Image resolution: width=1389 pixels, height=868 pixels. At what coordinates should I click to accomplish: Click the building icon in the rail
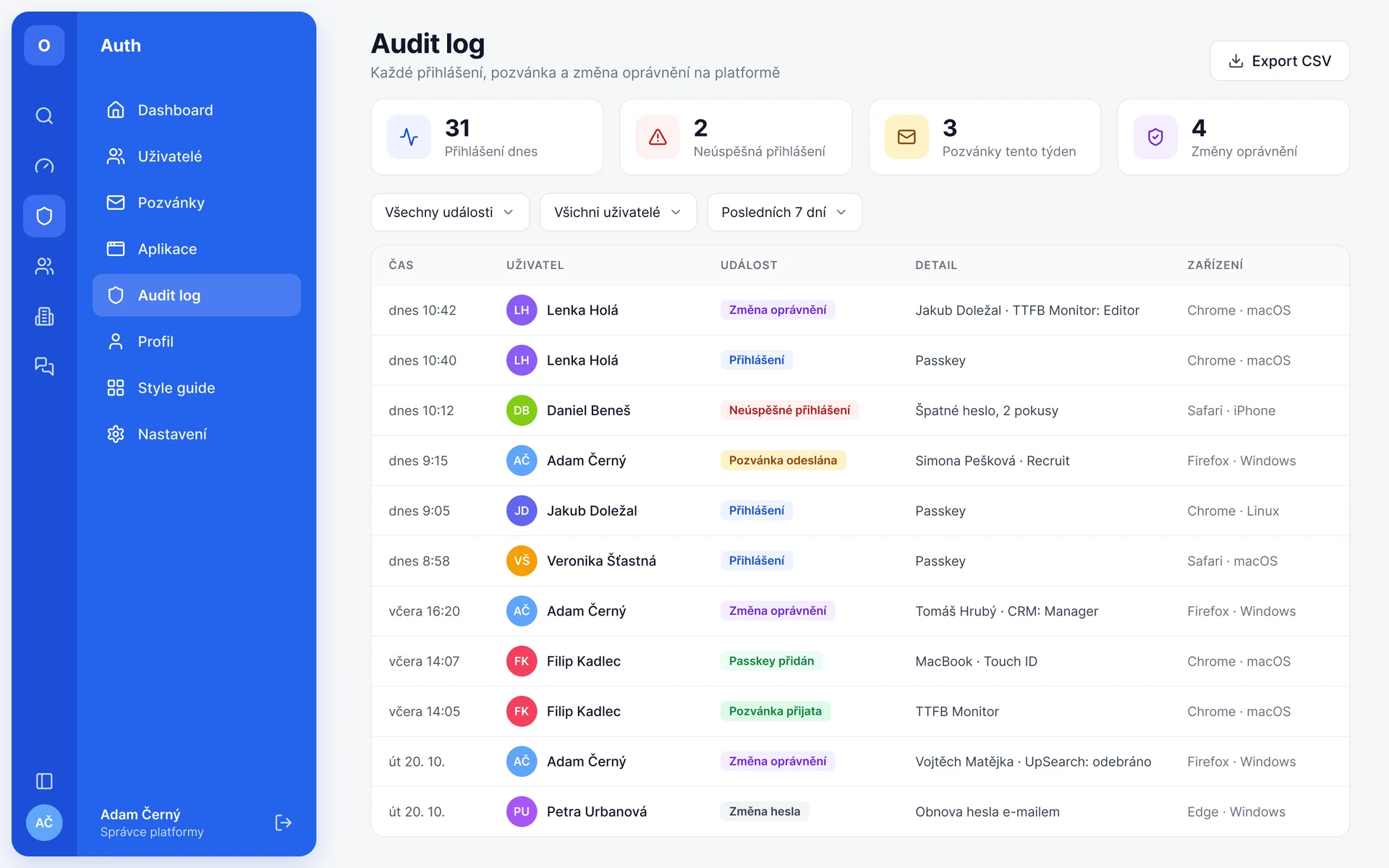tap(44, 316)
